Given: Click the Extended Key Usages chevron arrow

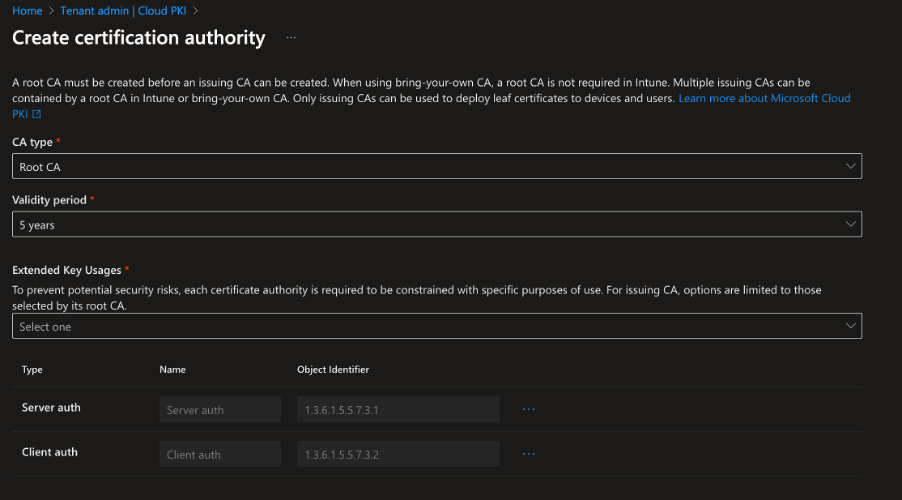Looking at the screenshot, I should point(850,326).
